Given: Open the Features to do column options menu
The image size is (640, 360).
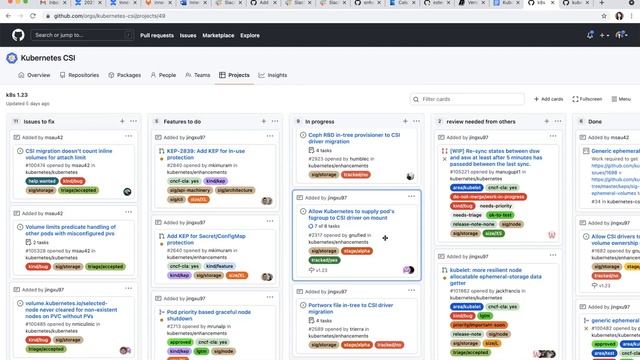Looking at the screenshot, I should [275, 121].
